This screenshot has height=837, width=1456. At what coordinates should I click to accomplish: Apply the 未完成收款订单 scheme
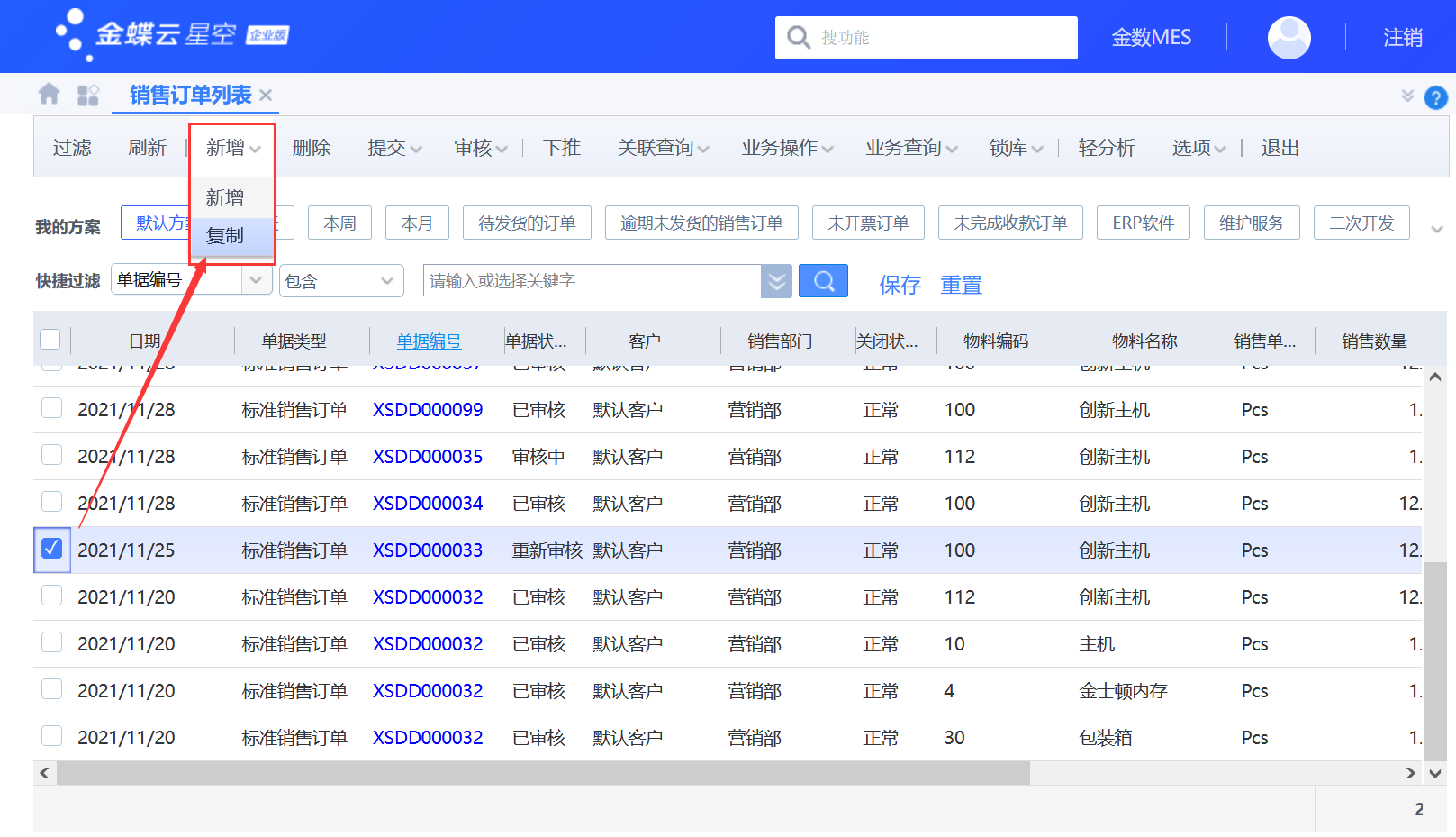coord(1010,223)
